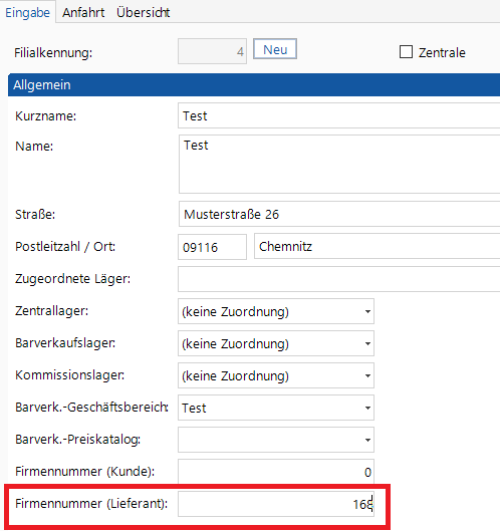
Task: Click the Neu button
Action: pyautogui.click(x=275, y=49)
